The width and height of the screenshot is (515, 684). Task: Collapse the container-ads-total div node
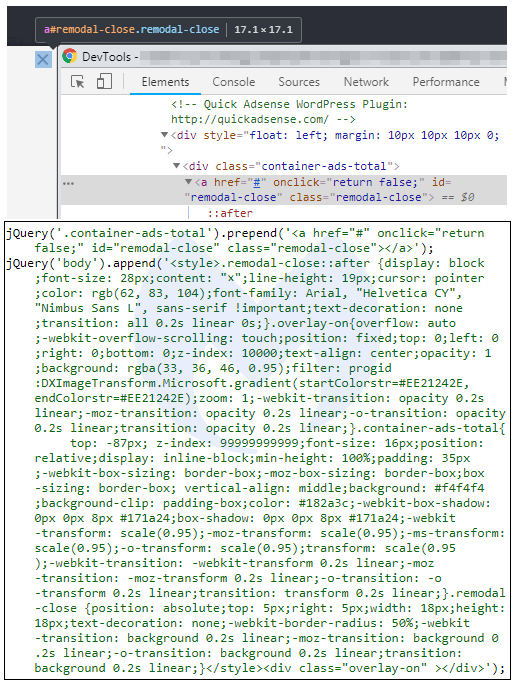coord(177,166)
